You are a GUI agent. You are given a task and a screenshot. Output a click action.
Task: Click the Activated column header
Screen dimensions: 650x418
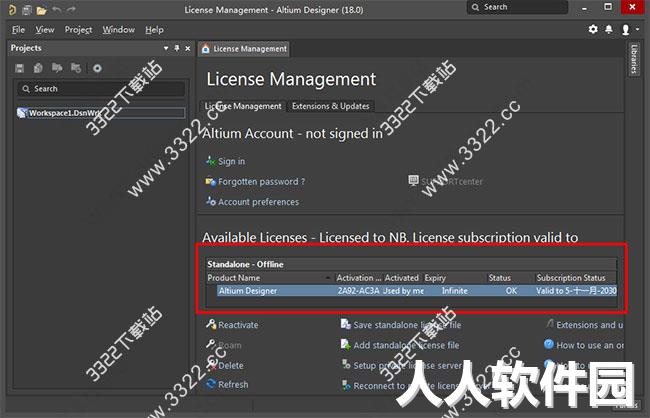click(x=401, y=278)
